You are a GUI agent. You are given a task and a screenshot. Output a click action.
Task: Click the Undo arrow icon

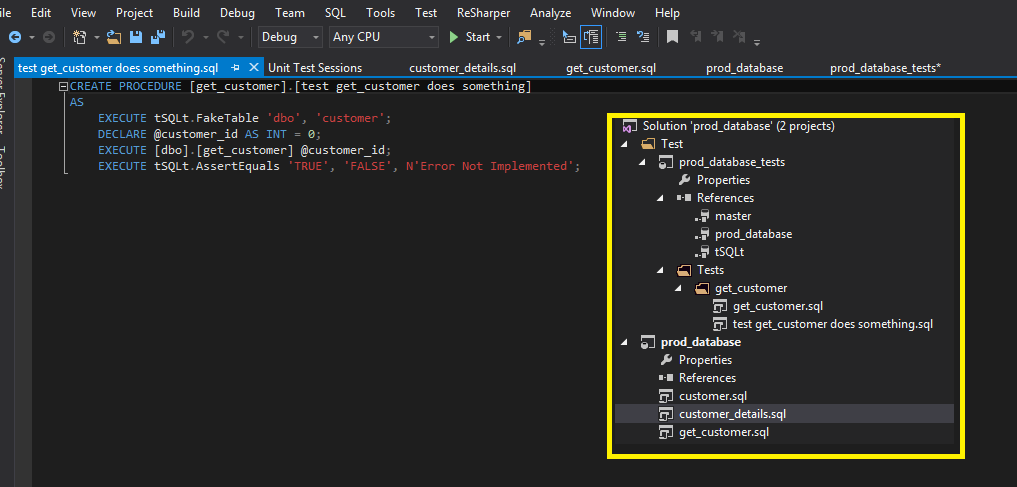click(x=187, y=37)
